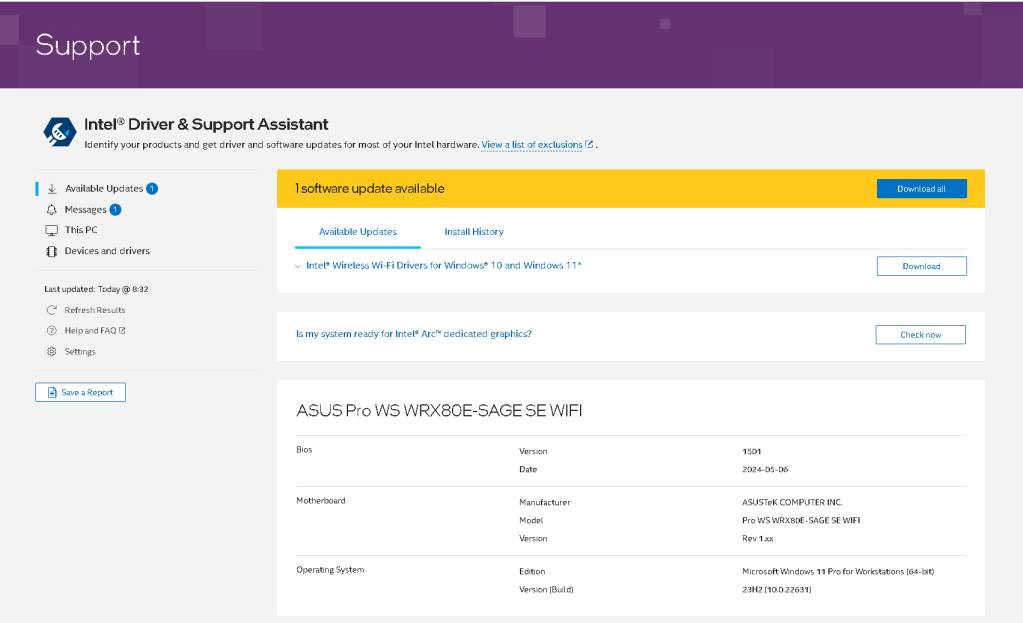
Task: Open the Help and FAQ link
Action: pyautogui.click(x=90, y=331)
